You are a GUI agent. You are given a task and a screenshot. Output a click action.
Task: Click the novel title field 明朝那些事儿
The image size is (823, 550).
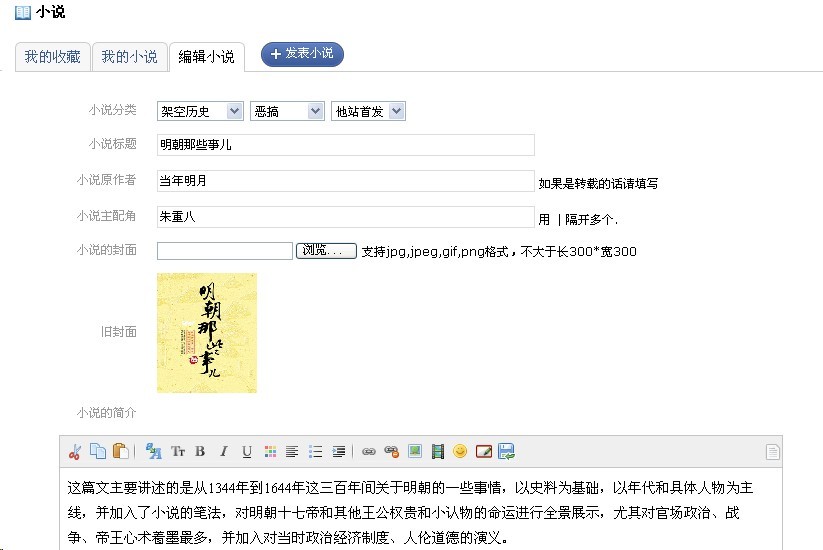345,145
